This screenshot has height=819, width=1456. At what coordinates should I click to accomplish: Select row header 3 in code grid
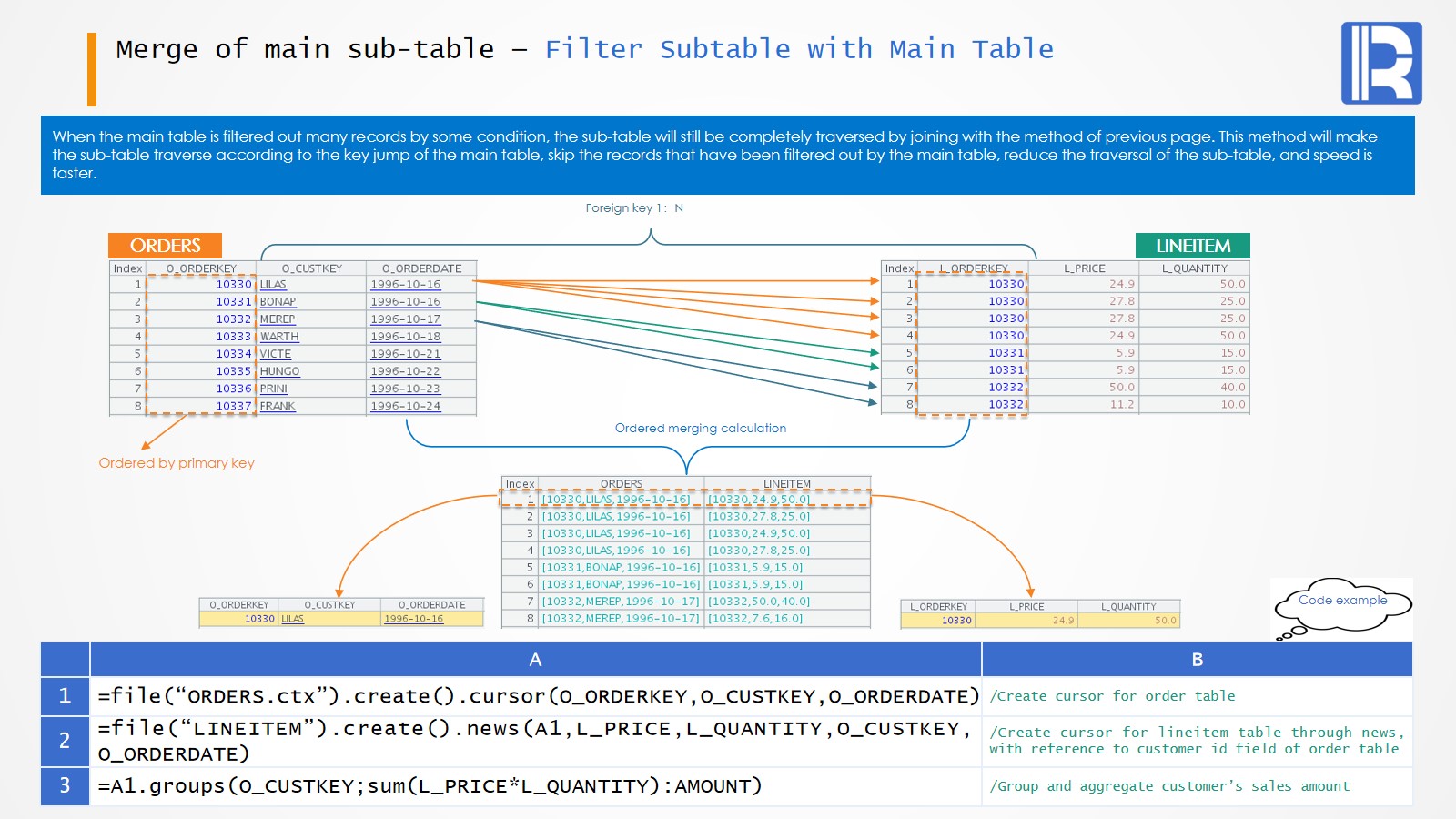[x=65, y=786]
